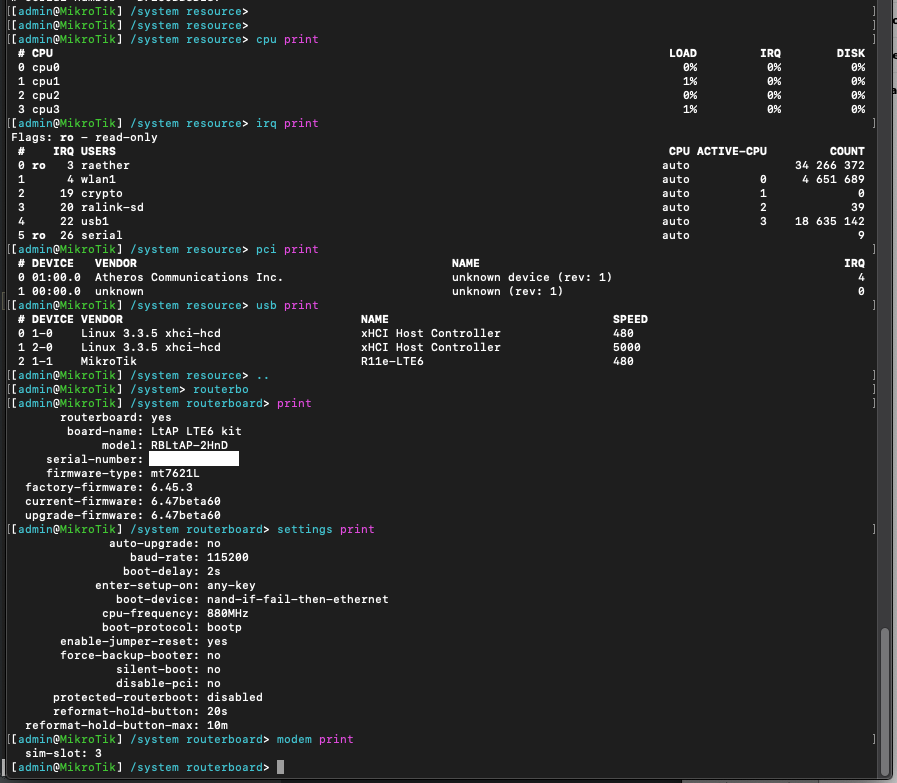
Task: Click the "SPEED" column header
Action: pos(630,319)
